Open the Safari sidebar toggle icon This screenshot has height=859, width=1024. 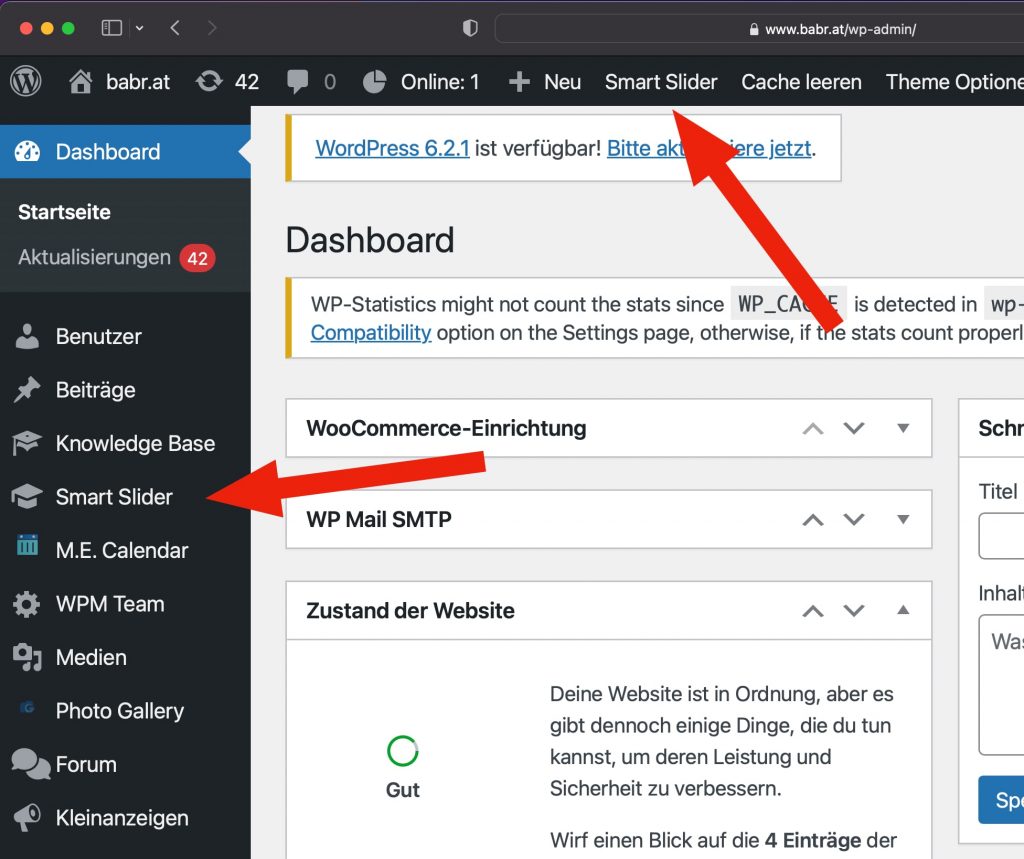coord(111,28)
